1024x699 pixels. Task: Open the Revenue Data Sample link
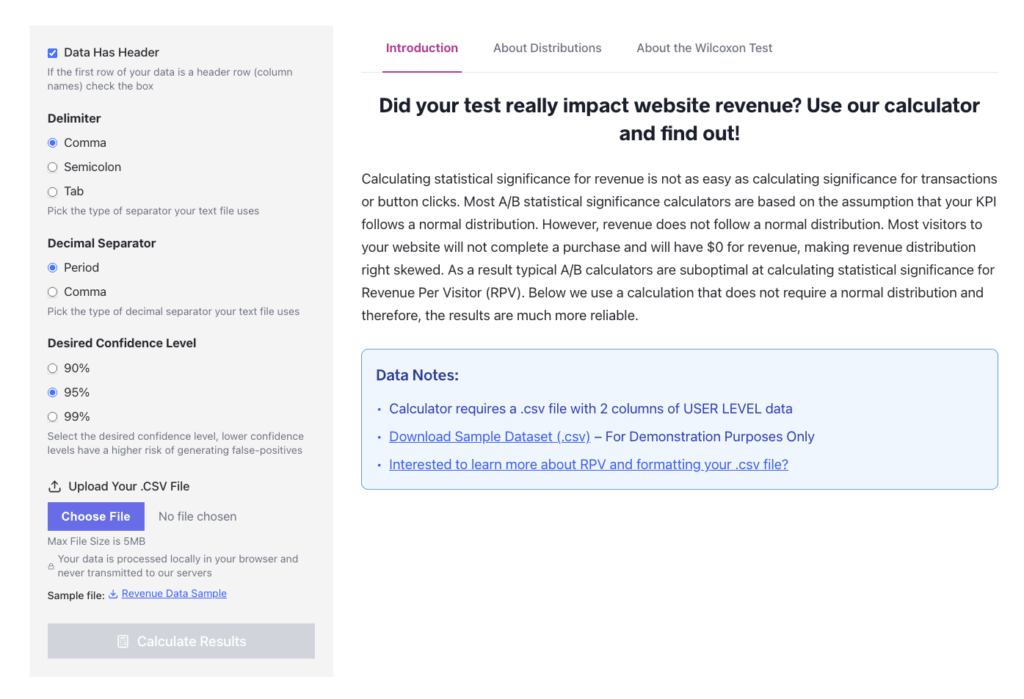tap(174, 594)
